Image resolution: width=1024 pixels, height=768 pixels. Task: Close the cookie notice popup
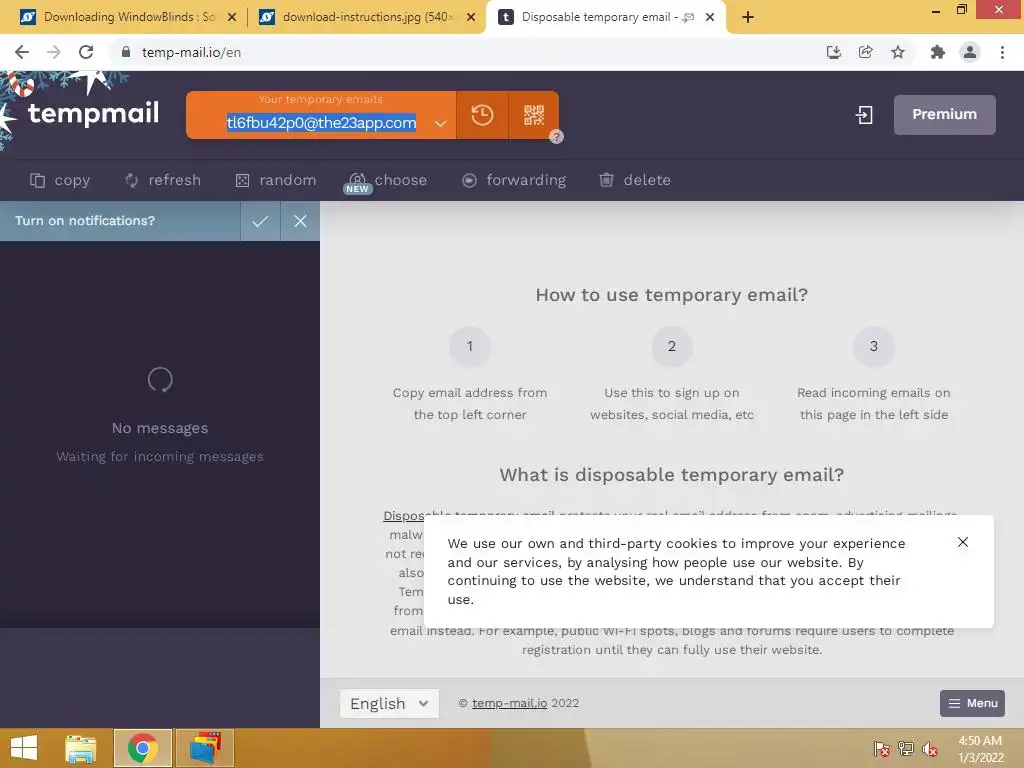pyautogui.click(x=963, y=542)
